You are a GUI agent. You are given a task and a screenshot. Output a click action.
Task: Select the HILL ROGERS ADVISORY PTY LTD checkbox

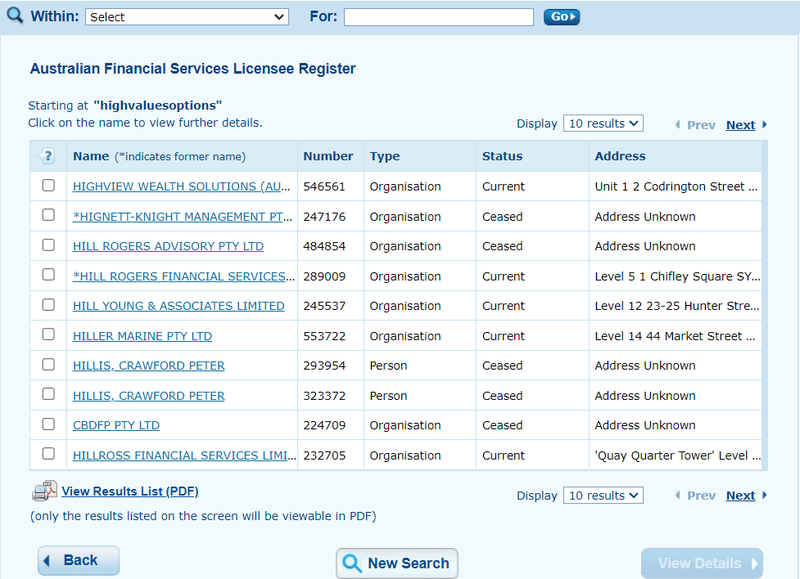click(48, 245)
